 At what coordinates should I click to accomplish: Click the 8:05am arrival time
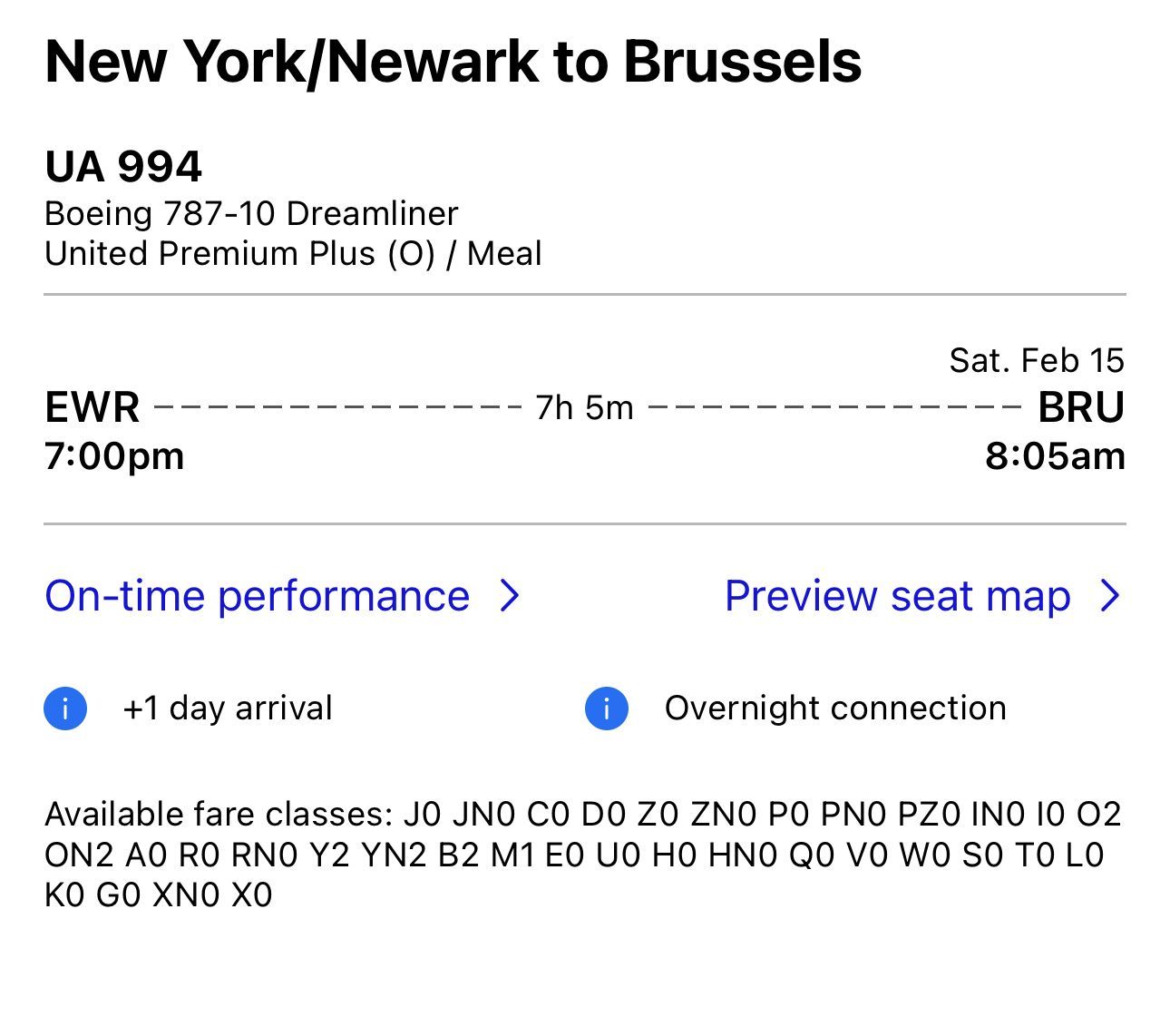pyautogui.click(x=1055, y=455)
